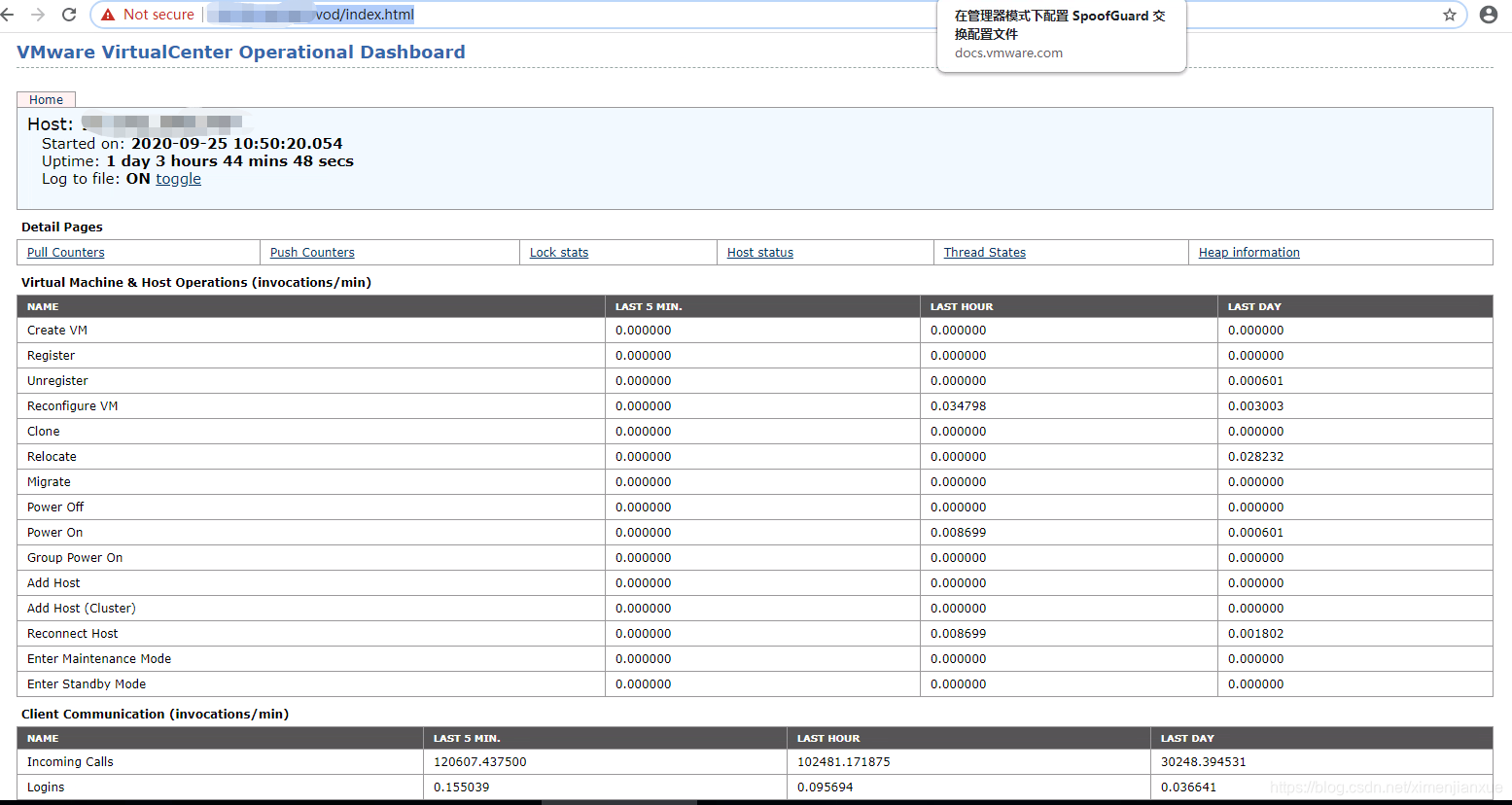Open the Pull Counters page
Image resolution: width=1512 pixels, height=805 pixels.
tap(65, 252)
